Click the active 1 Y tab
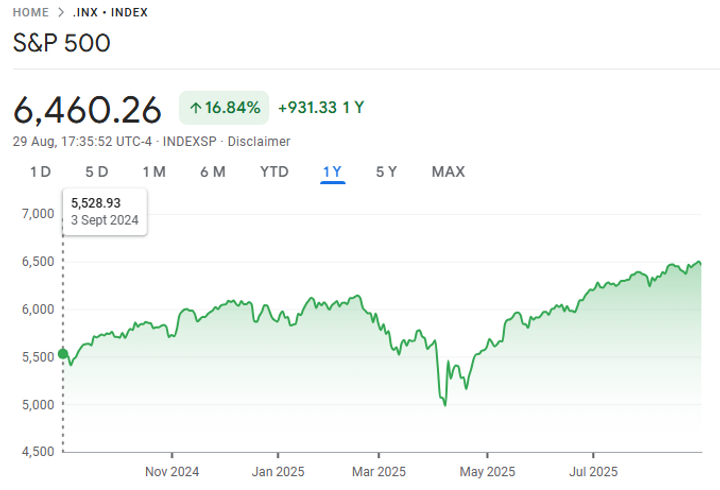720x490 pixels. pos(332,172)
